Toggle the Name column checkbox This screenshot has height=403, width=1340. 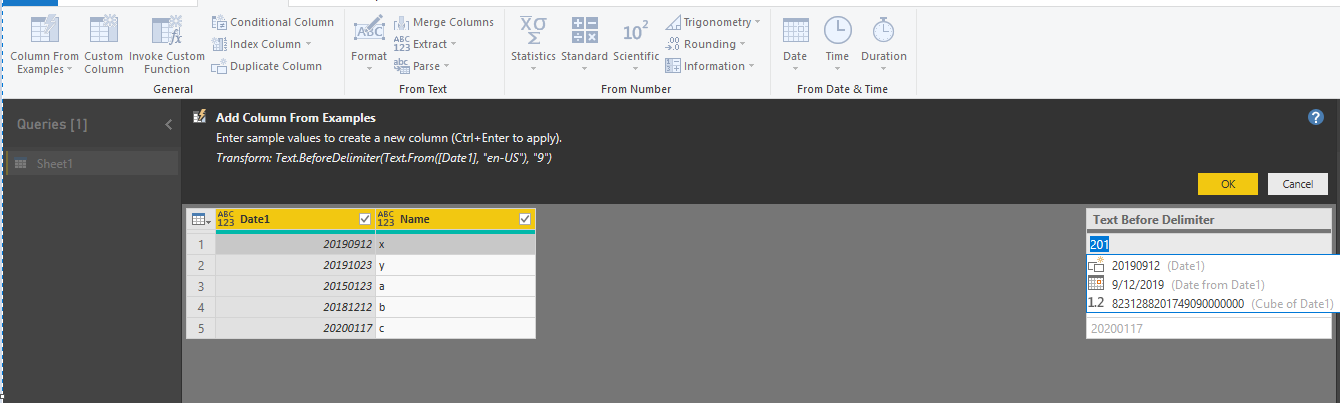pos(525,219)
